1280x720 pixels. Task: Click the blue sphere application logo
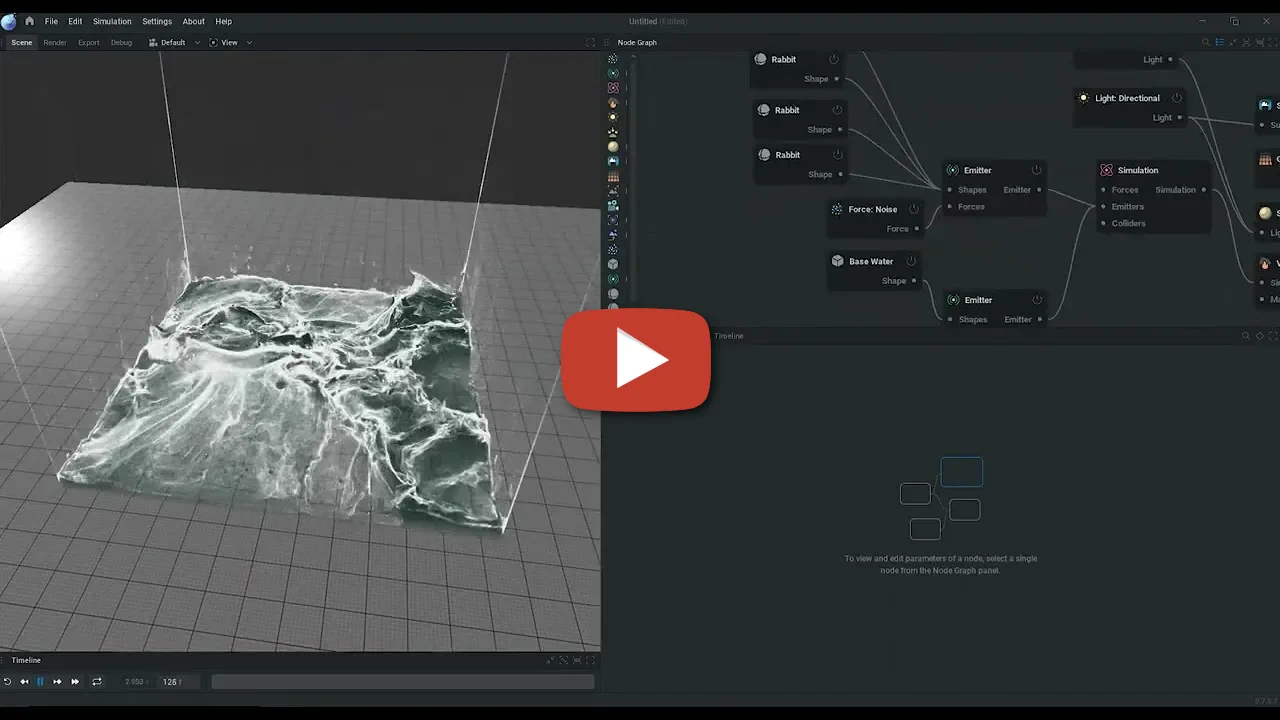9,21
